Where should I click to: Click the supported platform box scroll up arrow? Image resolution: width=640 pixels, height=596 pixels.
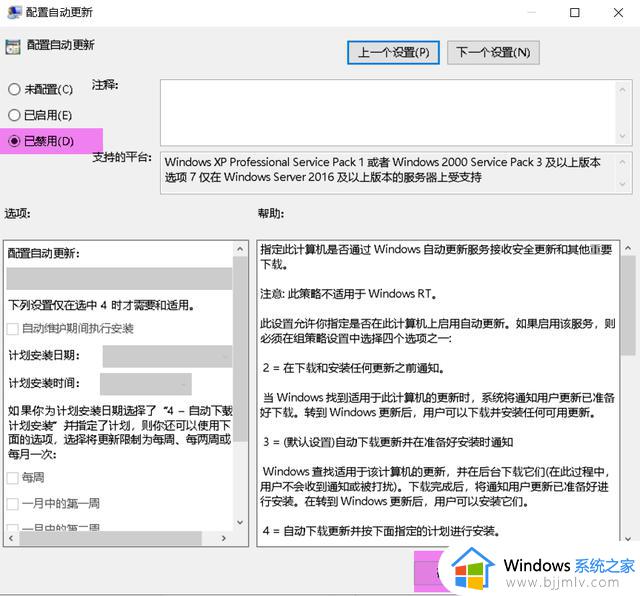(622, 162)
